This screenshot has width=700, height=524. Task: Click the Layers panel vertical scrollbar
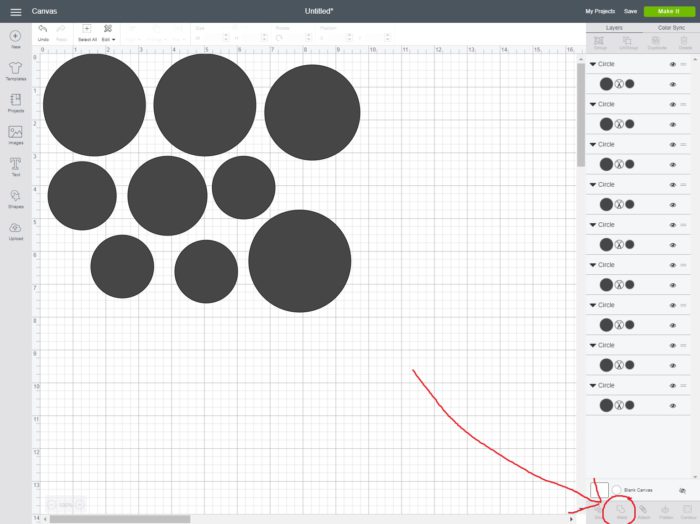pos(695,268)
